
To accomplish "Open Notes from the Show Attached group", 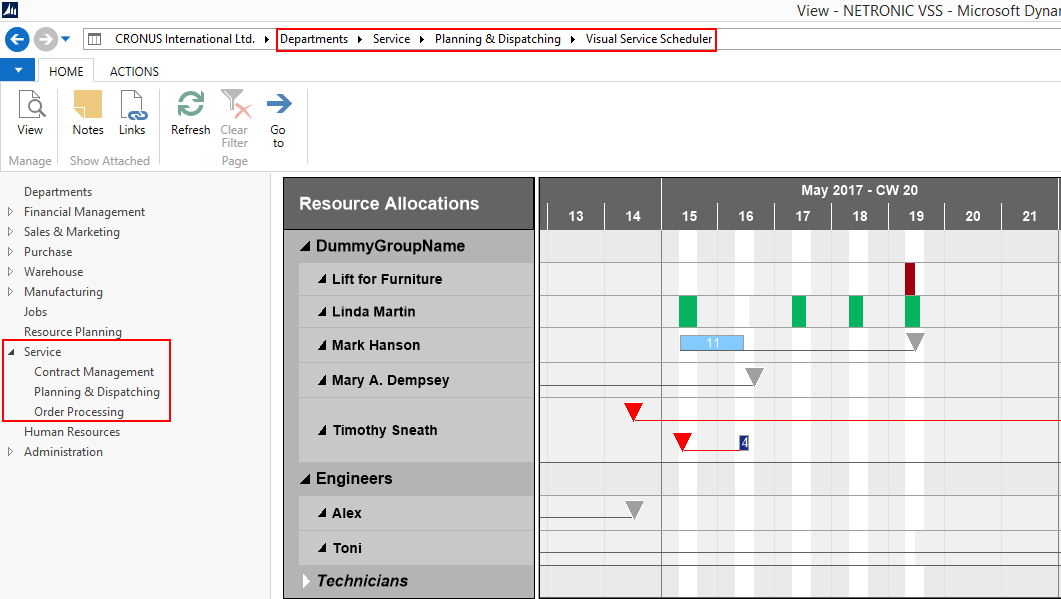I will pos(88,110).
